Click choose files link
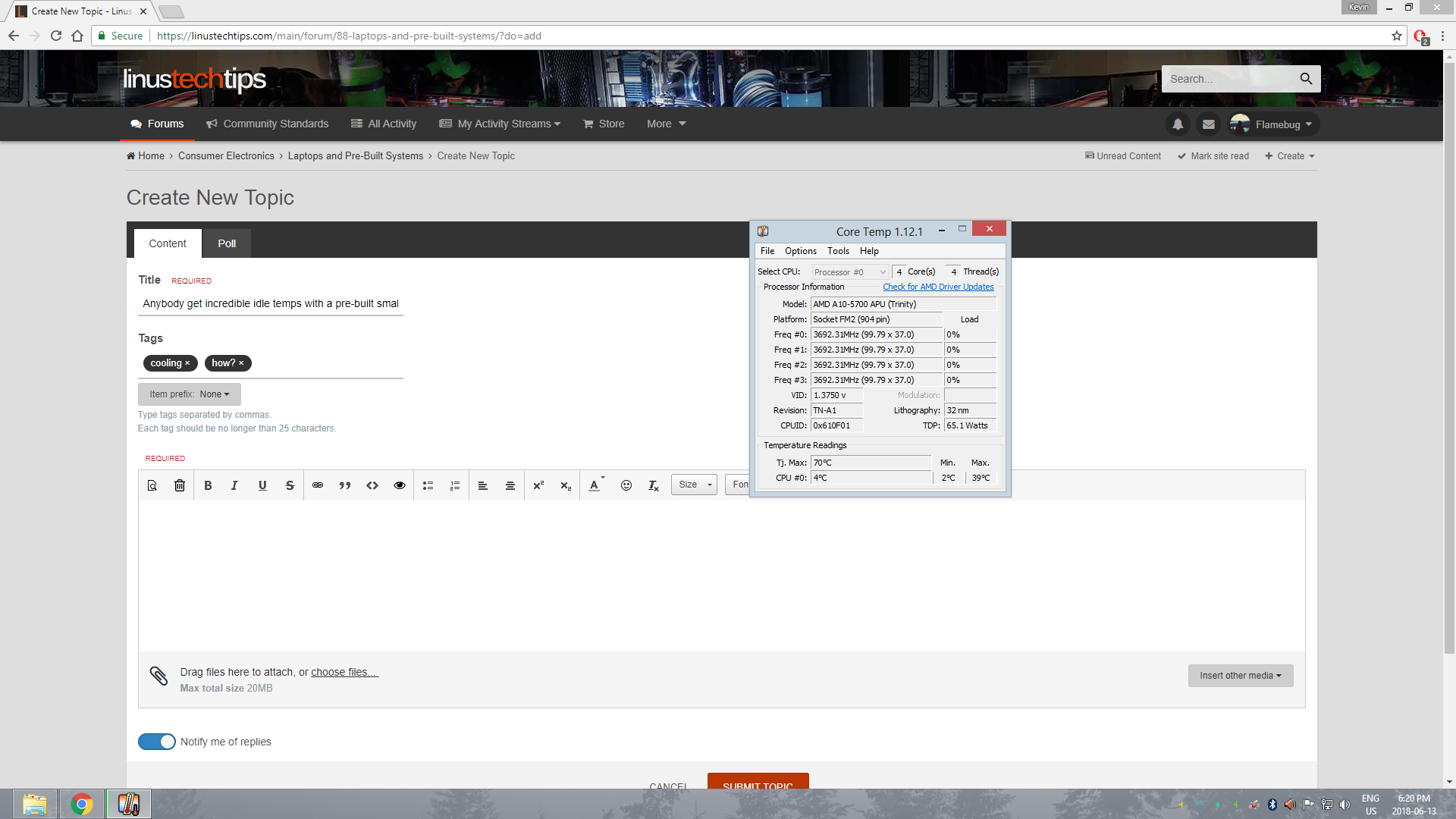 pyautogui.click(x=344, y=672)
